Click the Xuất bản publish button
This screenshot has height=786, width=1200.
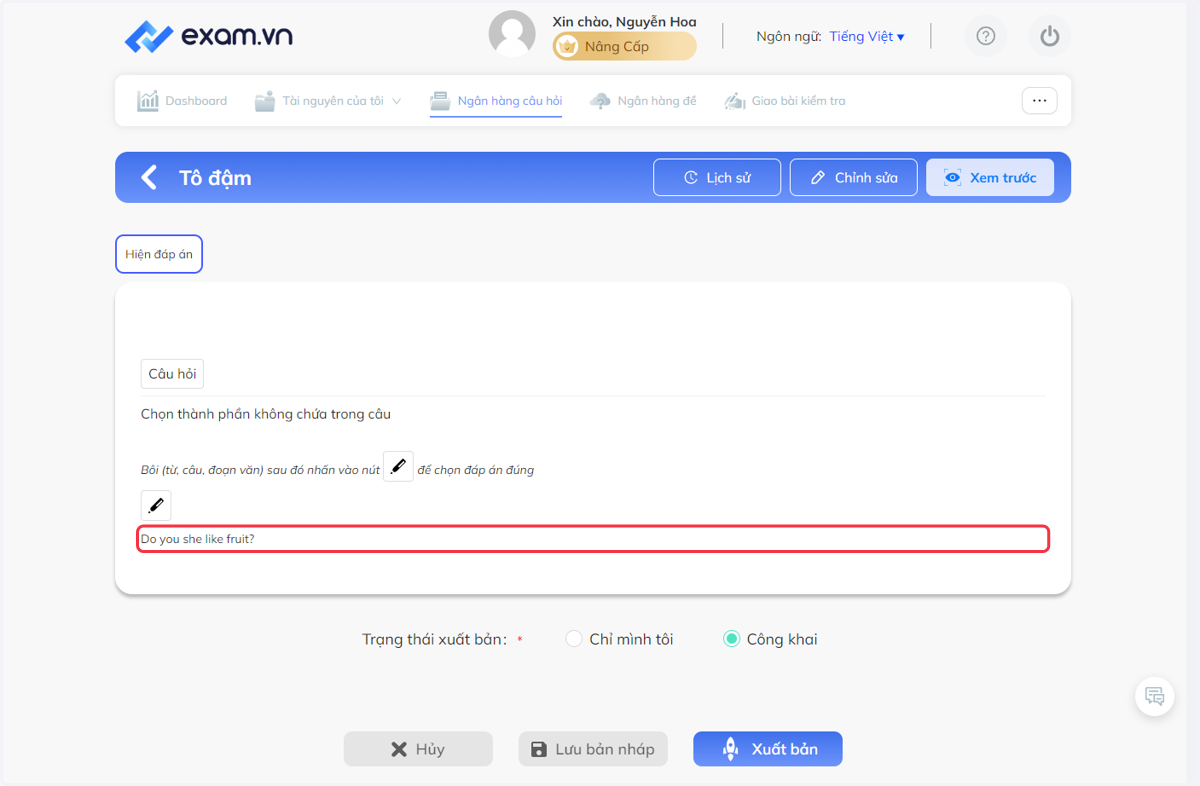pyautogui.click(x=768, y=749)
